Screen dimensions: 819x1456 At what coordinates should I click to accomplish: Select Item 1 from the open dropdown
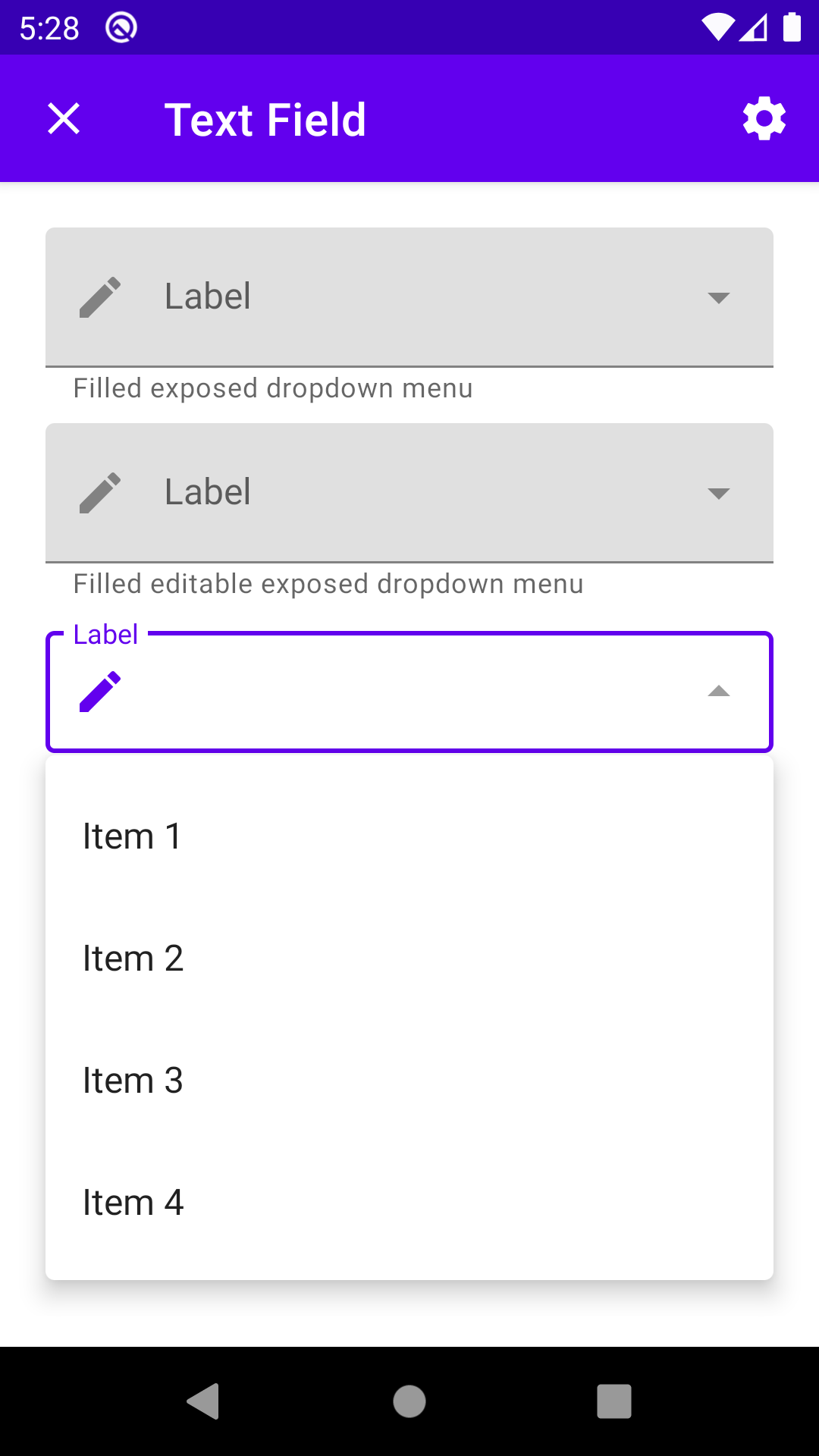coord(133,835)
